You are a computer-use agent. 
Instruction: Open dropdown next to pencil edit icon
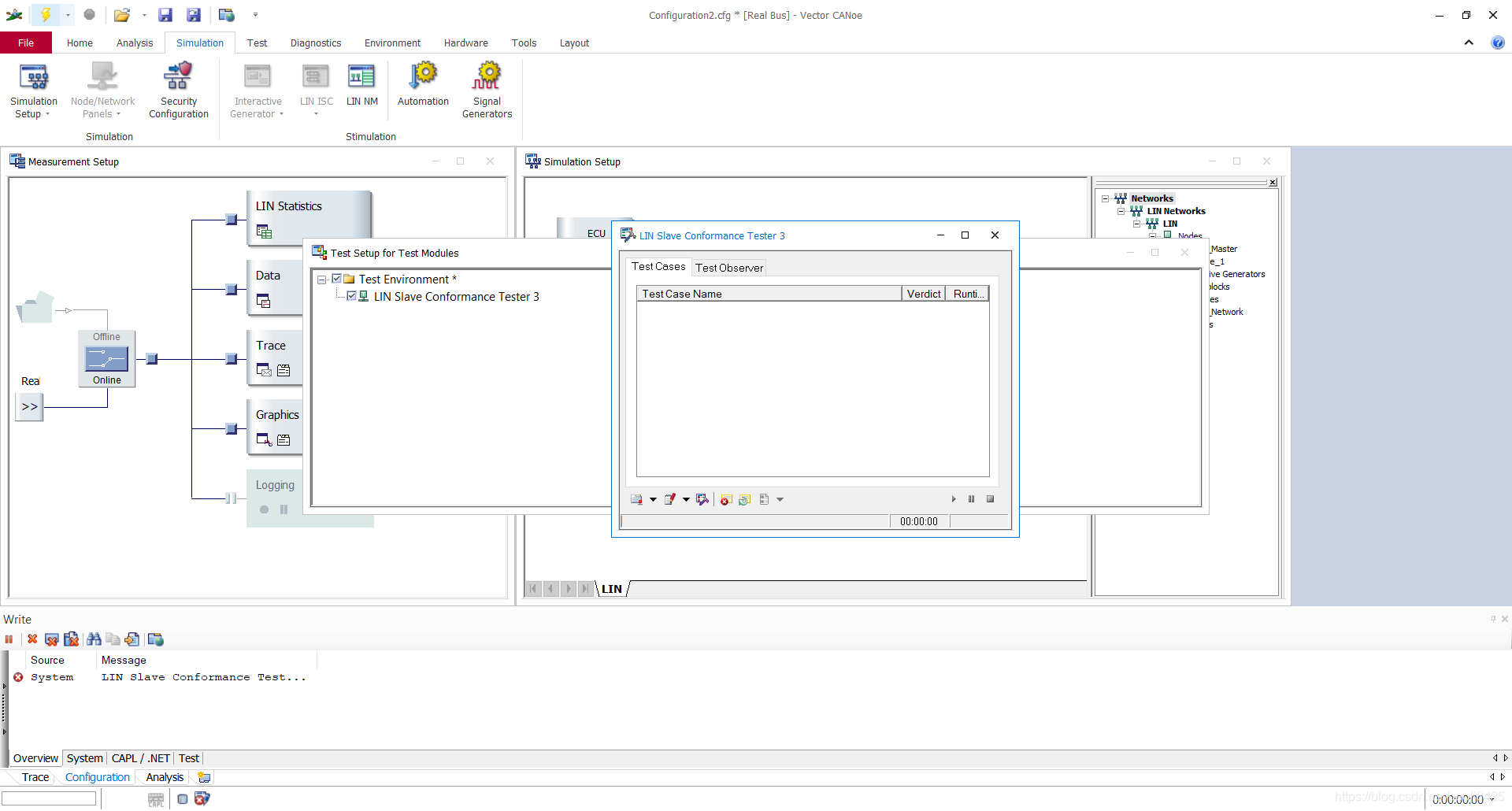coord(686,499)
